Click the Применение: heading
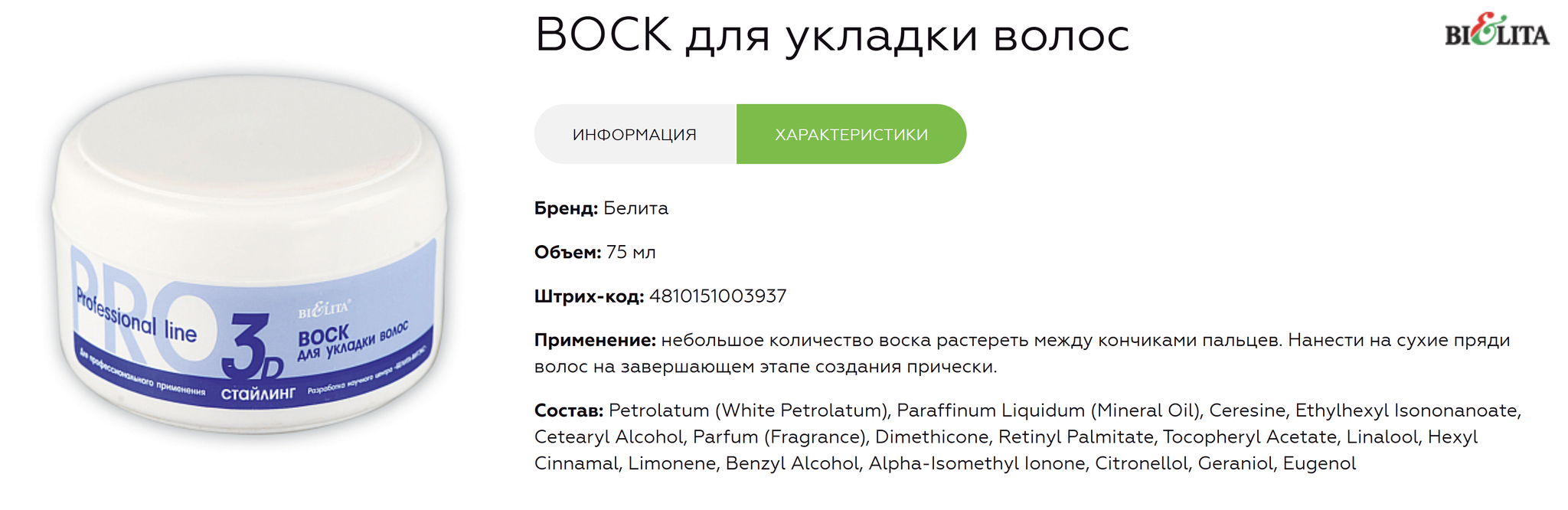 pos(595,340)
